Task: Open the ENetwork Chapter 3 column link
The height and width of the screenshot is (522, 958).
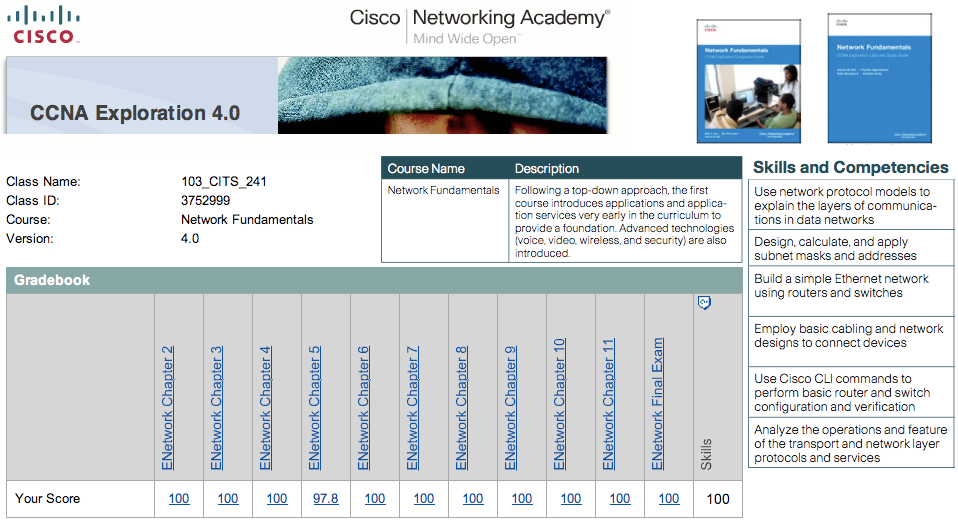Action: click(216, 408)
